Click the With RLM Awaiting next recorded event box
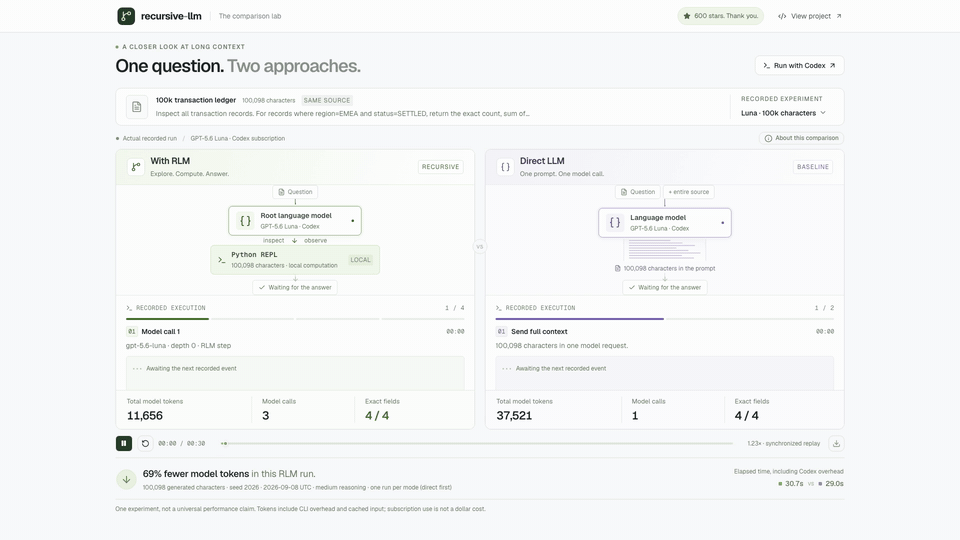Image resolution: width=960 pixels, height=540 pixels. coord(295,373)
